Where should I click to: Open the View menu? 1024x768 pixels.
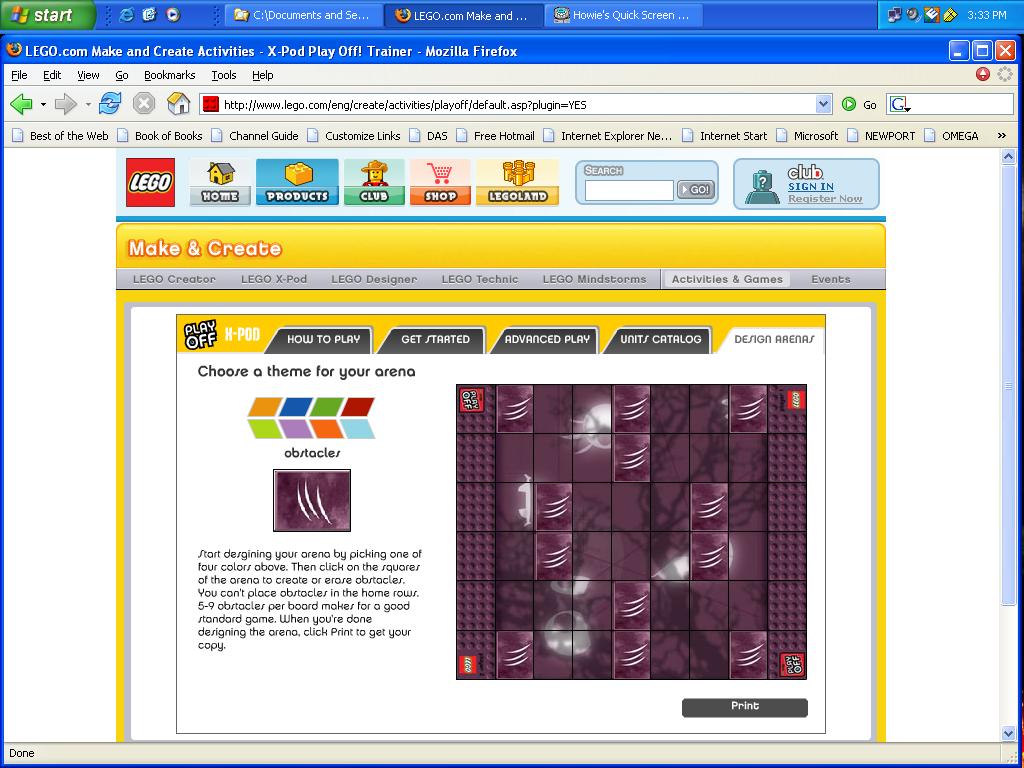[88, 75]
